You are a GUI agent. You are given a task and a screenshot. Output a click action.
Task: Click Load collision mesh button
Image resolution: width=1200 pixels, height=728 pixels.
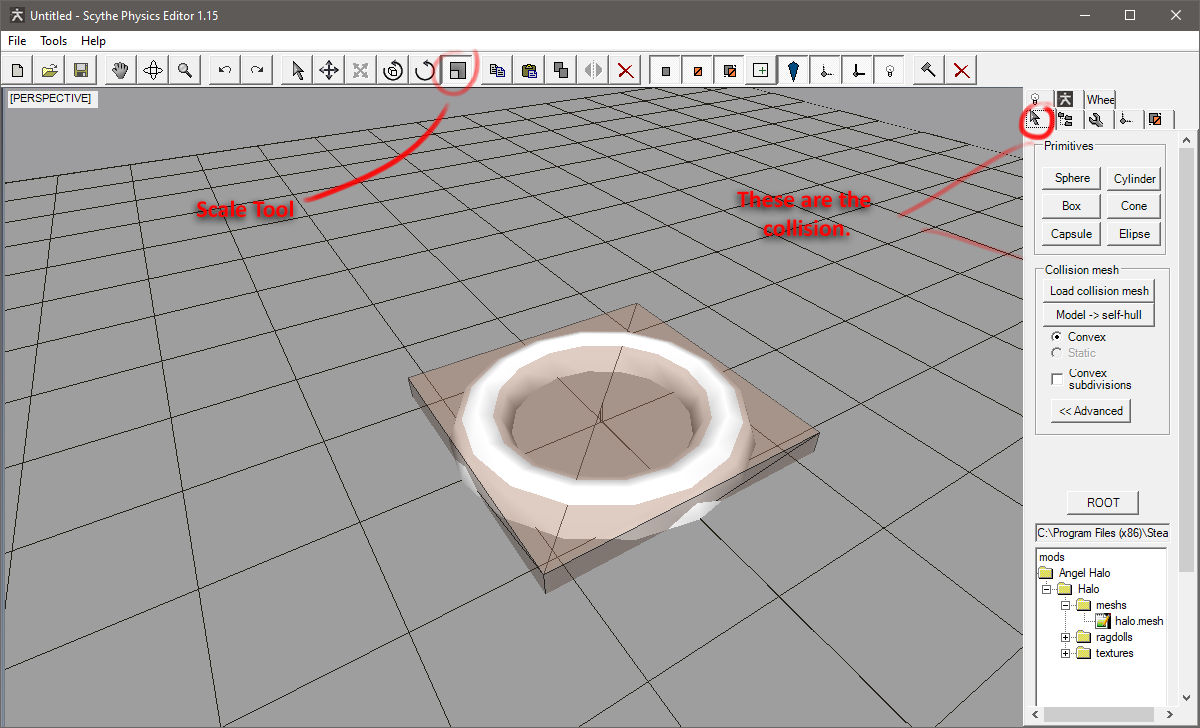click(x=1099, y=291)
